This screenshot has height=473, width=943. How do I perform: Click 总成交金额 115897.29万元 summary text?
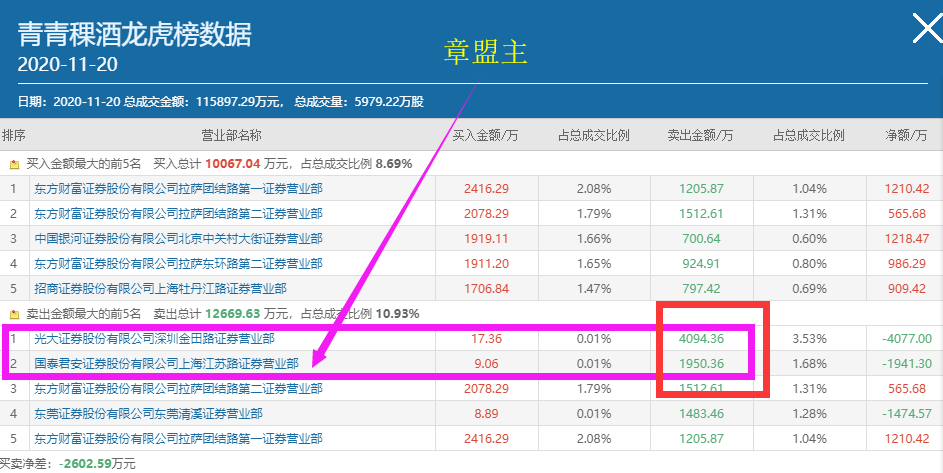[x=204, y=102]
